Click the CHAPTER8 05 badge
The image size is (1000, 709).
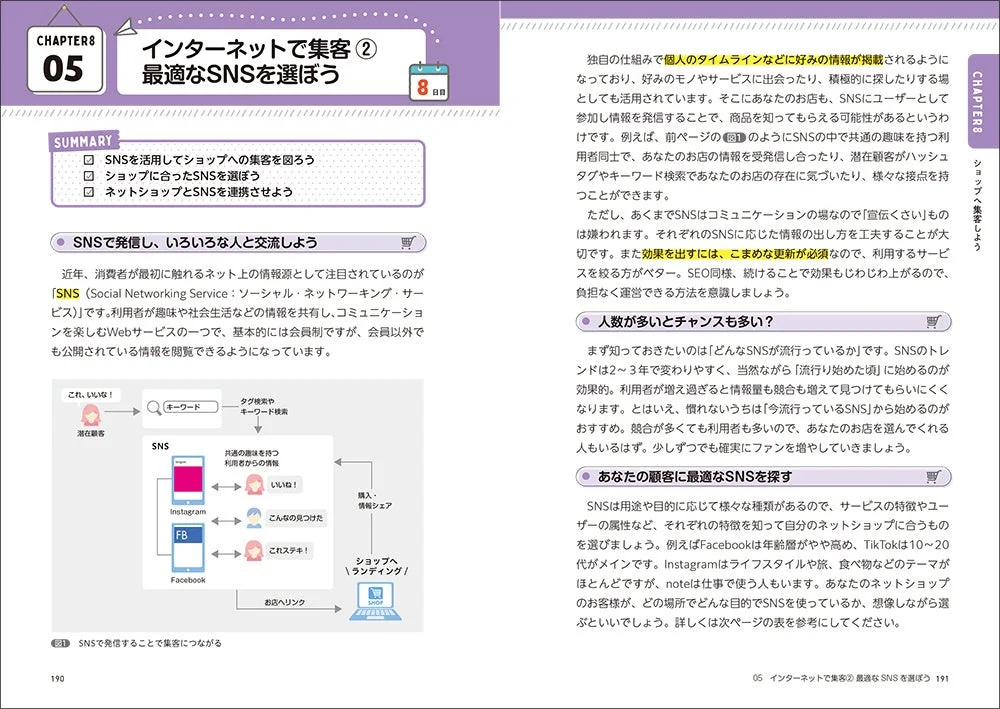[x=65, y=60]
